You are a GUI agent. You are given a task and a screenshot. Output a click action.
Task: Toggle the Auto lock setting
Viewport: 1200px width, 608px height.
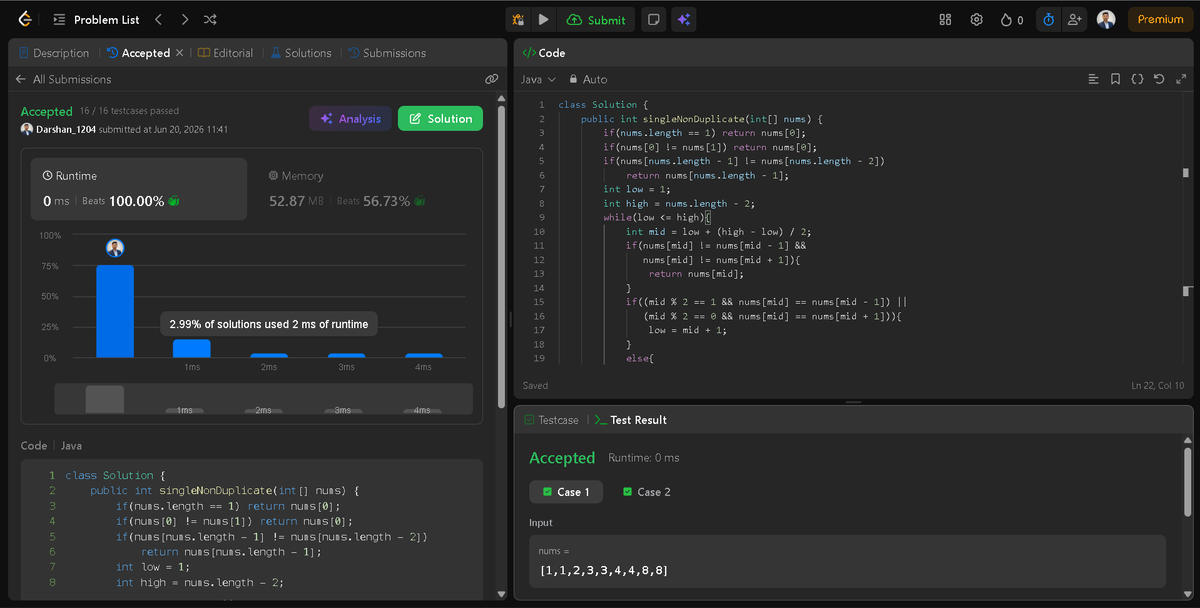click(x=588, y=79)
